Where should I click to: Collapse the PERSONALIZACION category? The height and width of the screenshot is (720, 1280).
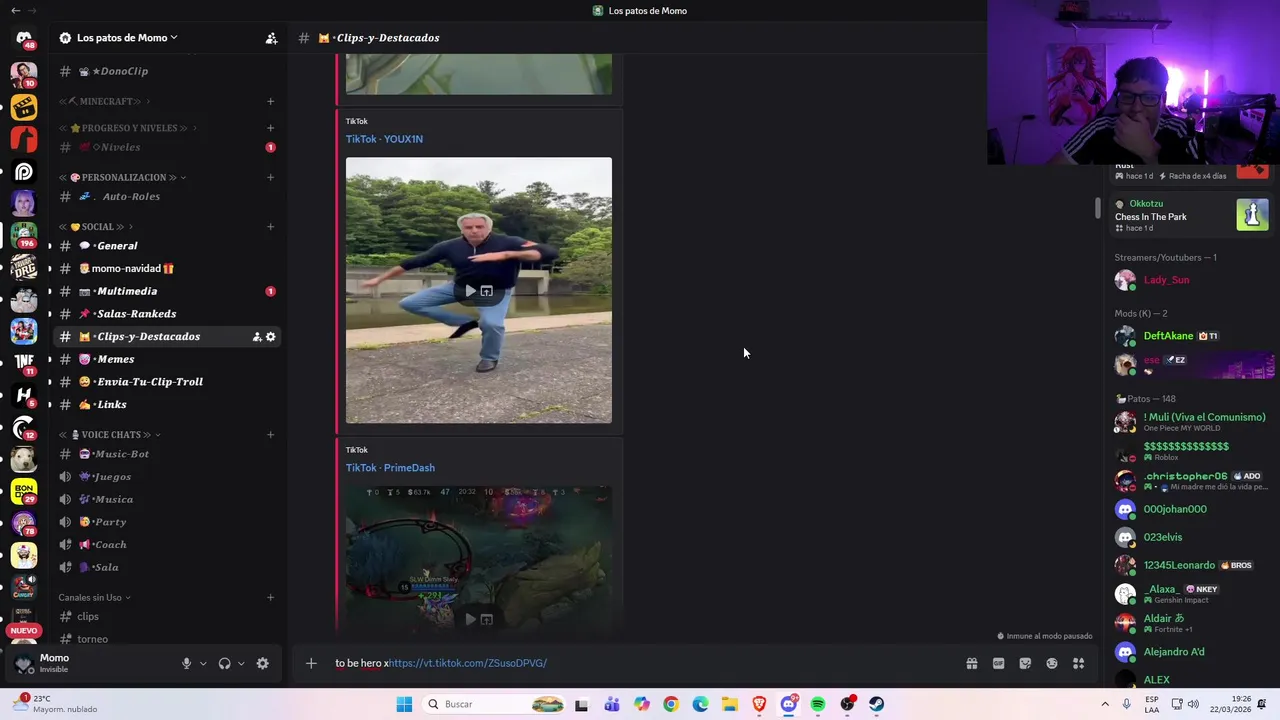pyautogui.click(x=122, y=177)
